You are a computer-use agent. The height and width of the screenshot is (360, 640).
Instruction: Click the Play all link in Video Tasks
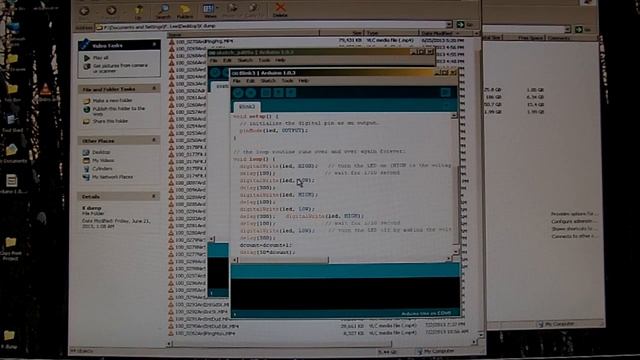click(x=101, y=58)
